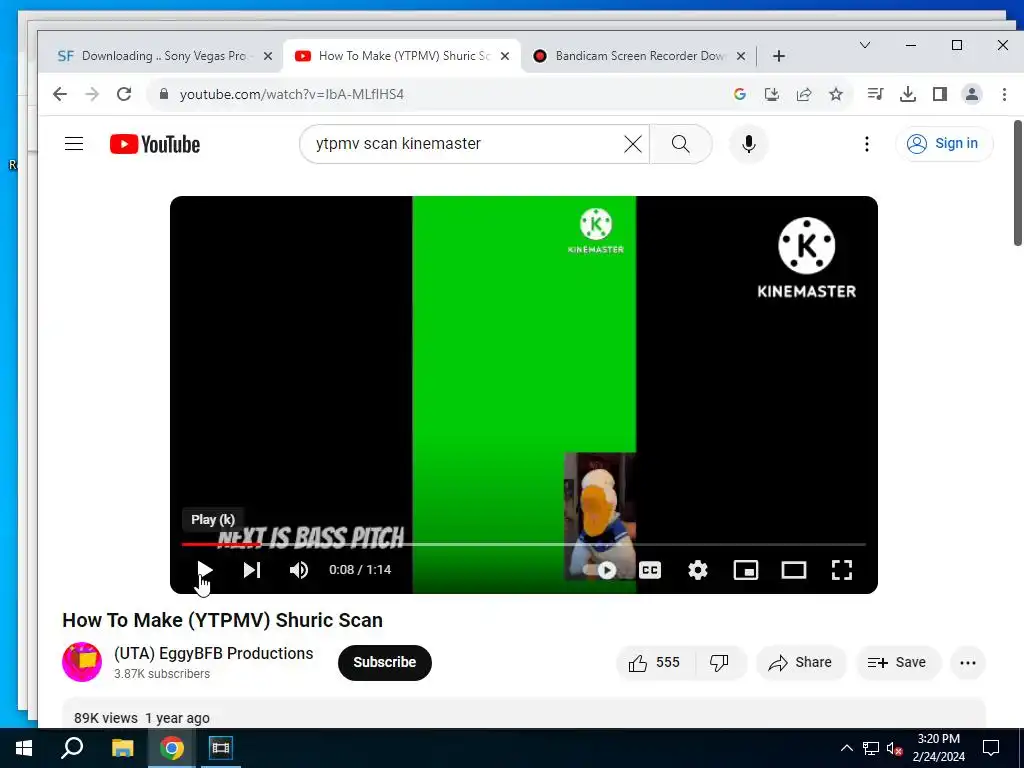This screenshot has height=768, width=1024.
Task: Toggle Chrome side panel
Action: pos(940,94)
